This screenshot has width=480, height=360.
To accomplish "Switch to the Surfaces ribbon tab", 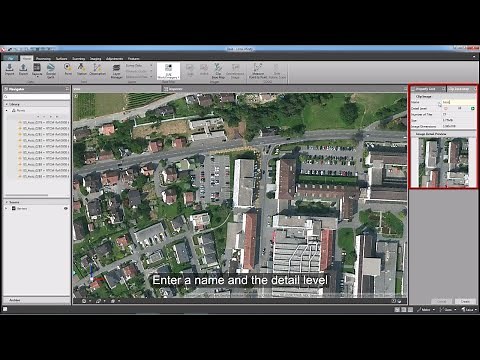I will [x=61, y=59].
